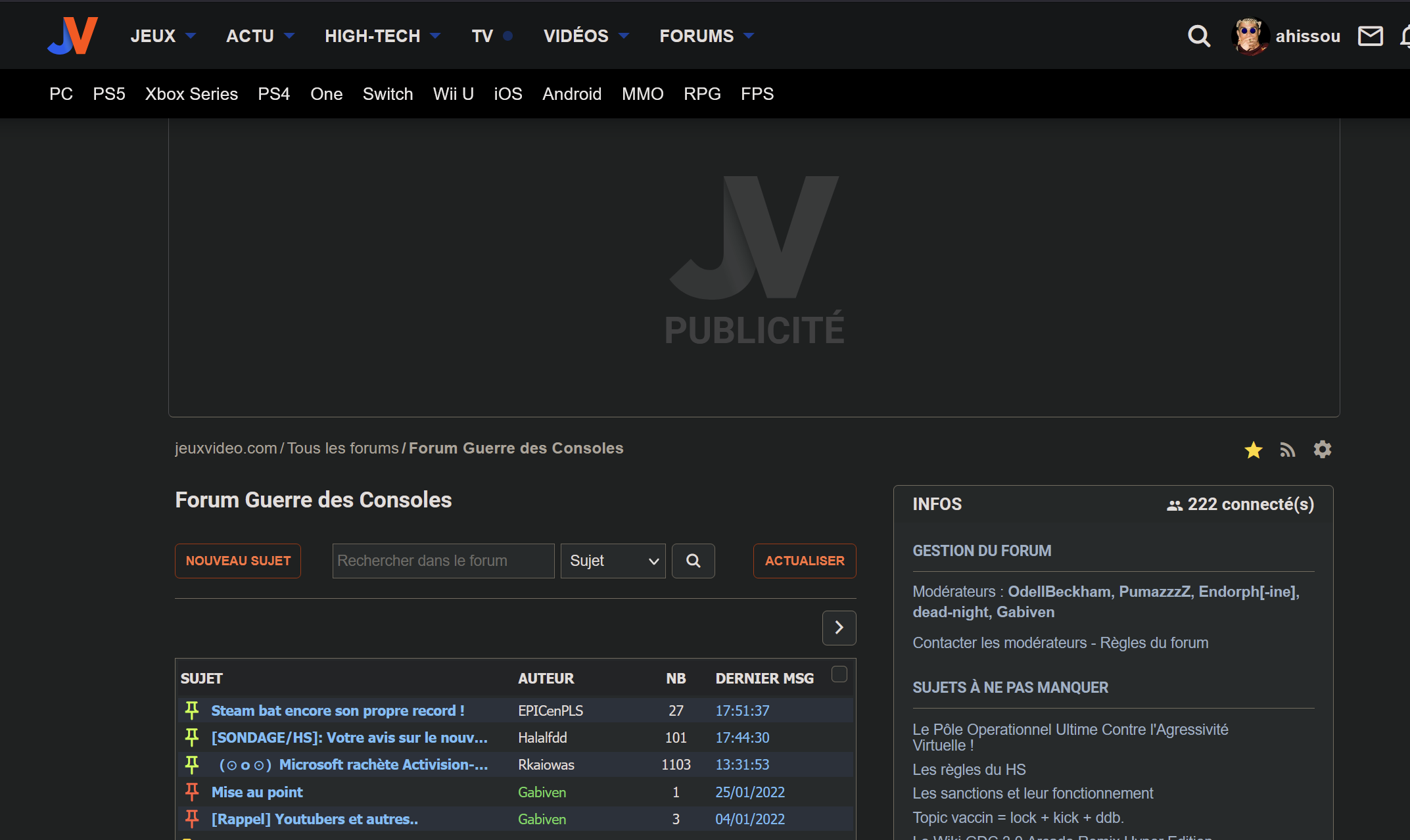The height and width of the screenshot is (840, 1410).
Task: Click pin icon beside Mise au point
Action: pos(192,792)
